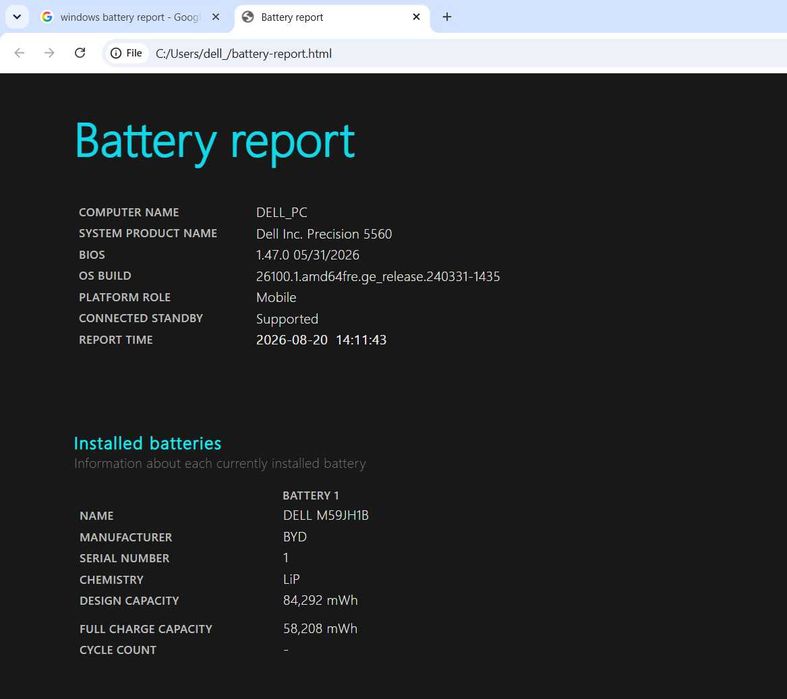
Task: Select the battery name DELL M59JH1B
Action: tap(326, 515)
